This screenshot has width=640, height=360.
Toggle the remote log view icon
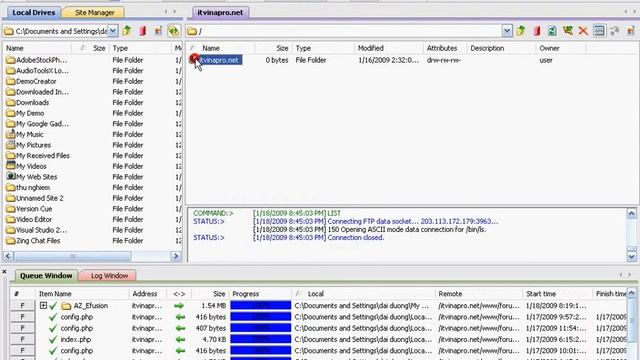pyautogui.click(x=599, y=31)
